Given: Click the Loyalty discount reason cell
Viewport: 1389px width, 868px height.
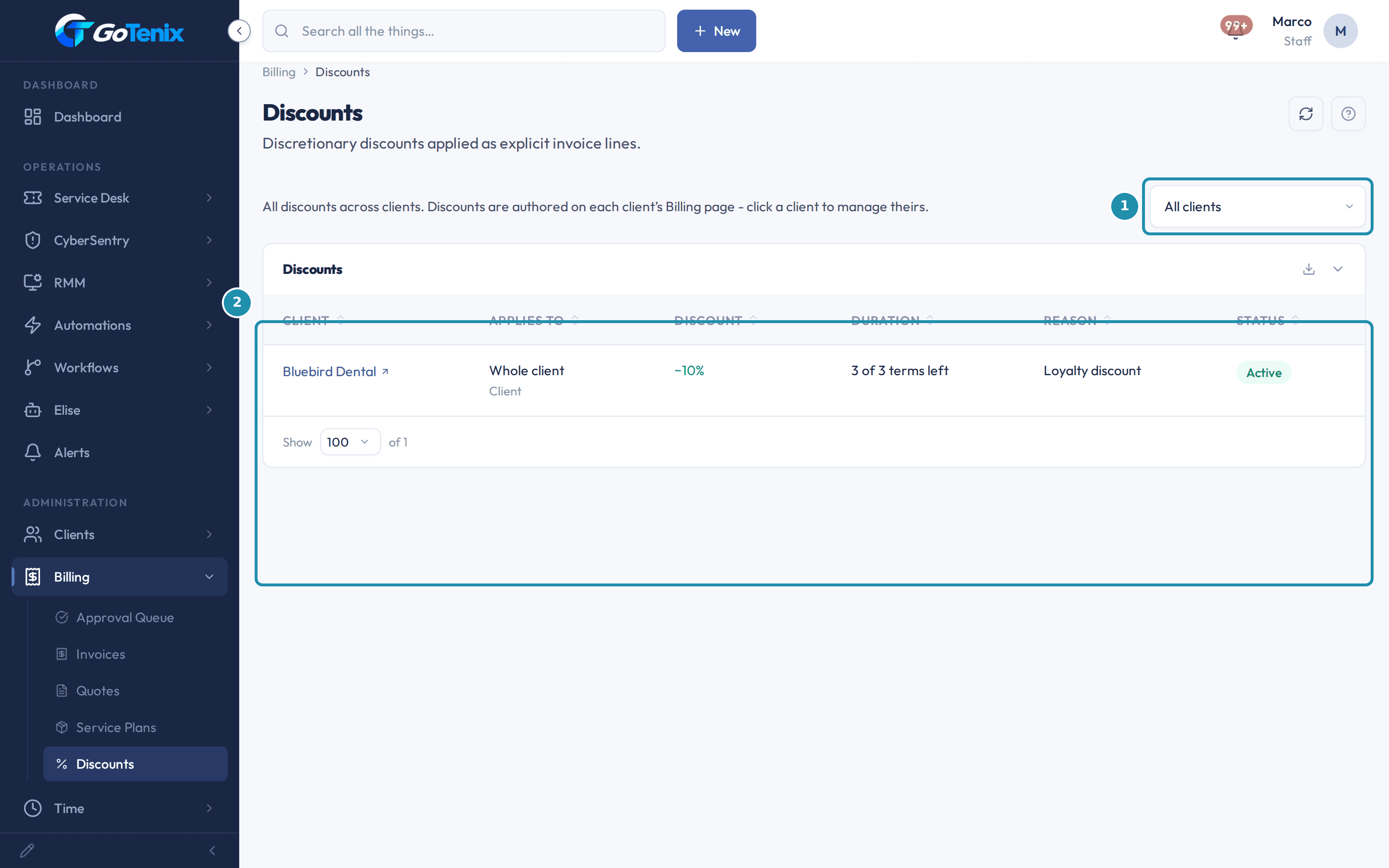Looking at the screenshot, I should (1092, 371).
